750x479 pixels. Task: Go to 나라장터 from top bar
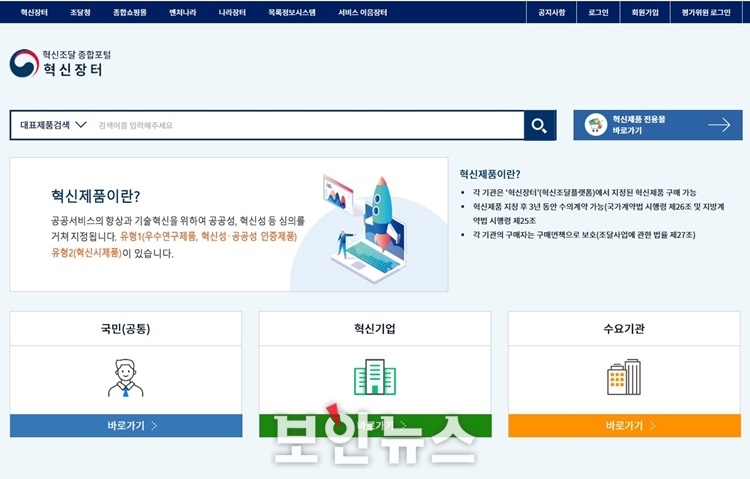[x=232, y=12]
